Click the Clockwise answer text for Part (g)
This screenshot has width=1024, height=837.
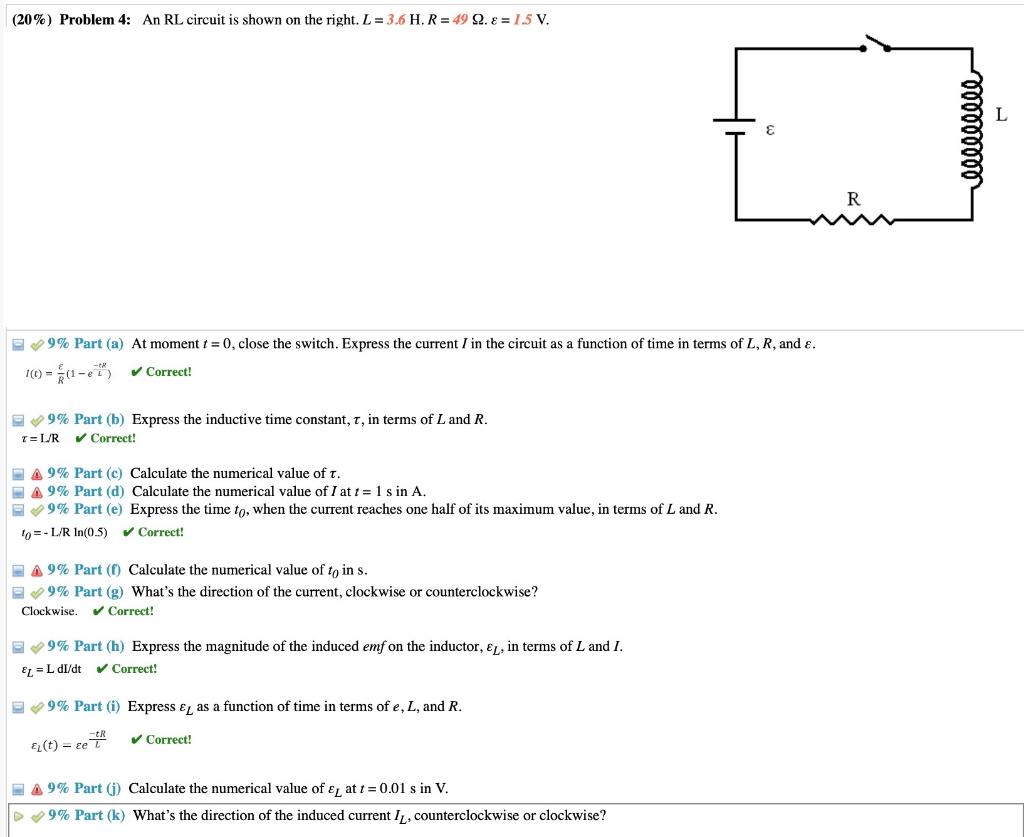(x=50, y=612)
